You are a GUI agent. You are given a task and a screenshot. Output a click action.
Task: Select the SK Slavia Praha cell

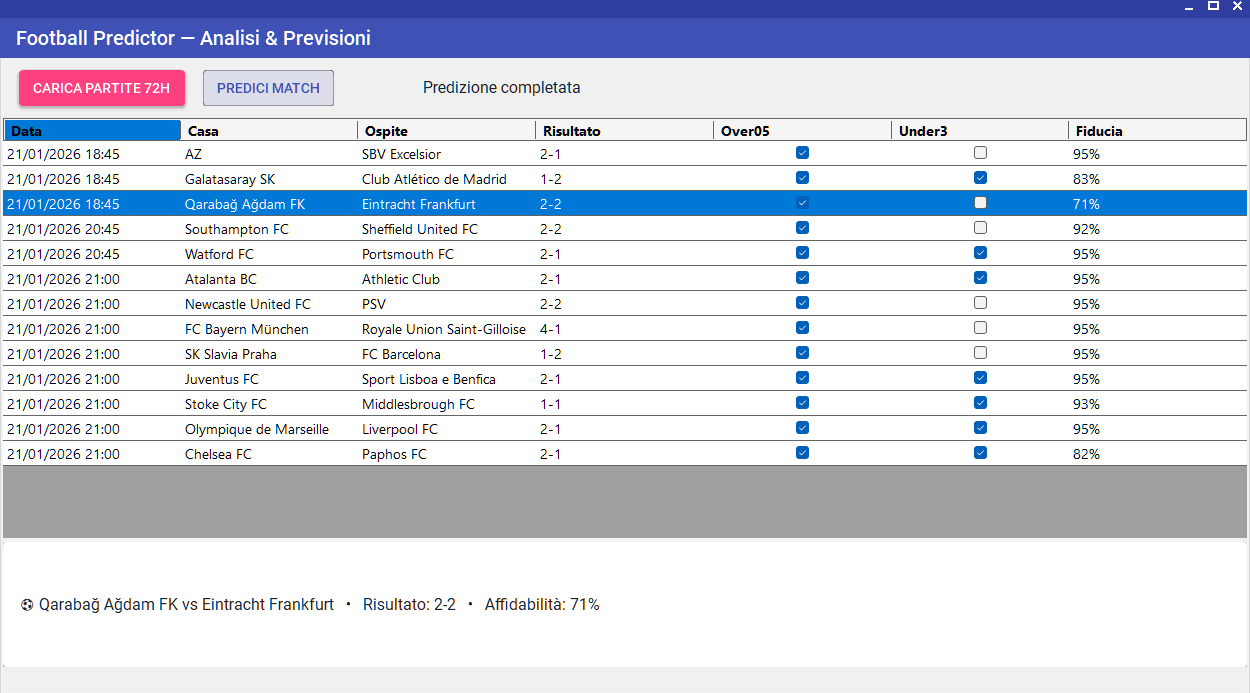click(x=269, y=354)
